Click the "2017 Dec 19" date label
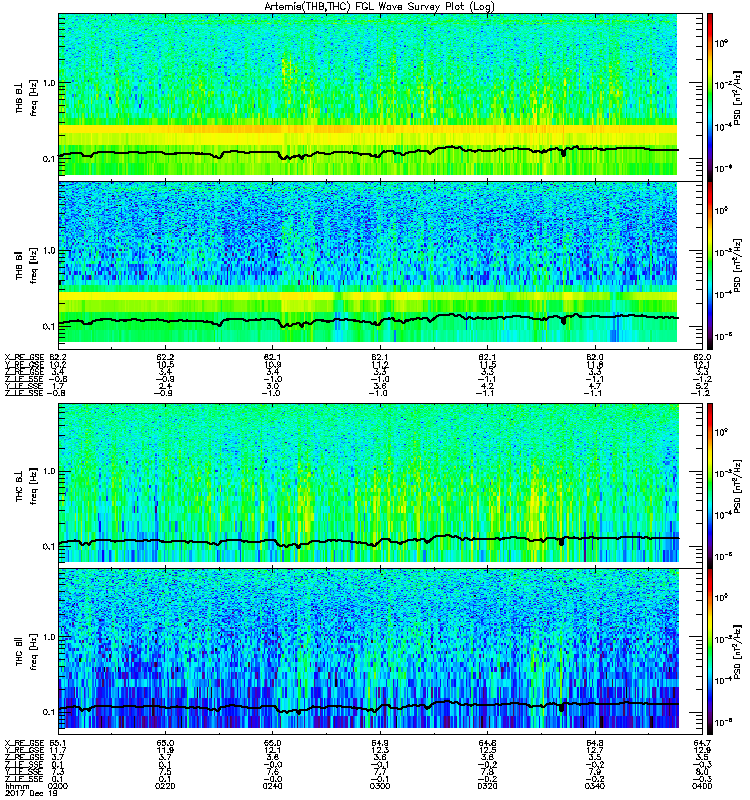 [30, 794]
